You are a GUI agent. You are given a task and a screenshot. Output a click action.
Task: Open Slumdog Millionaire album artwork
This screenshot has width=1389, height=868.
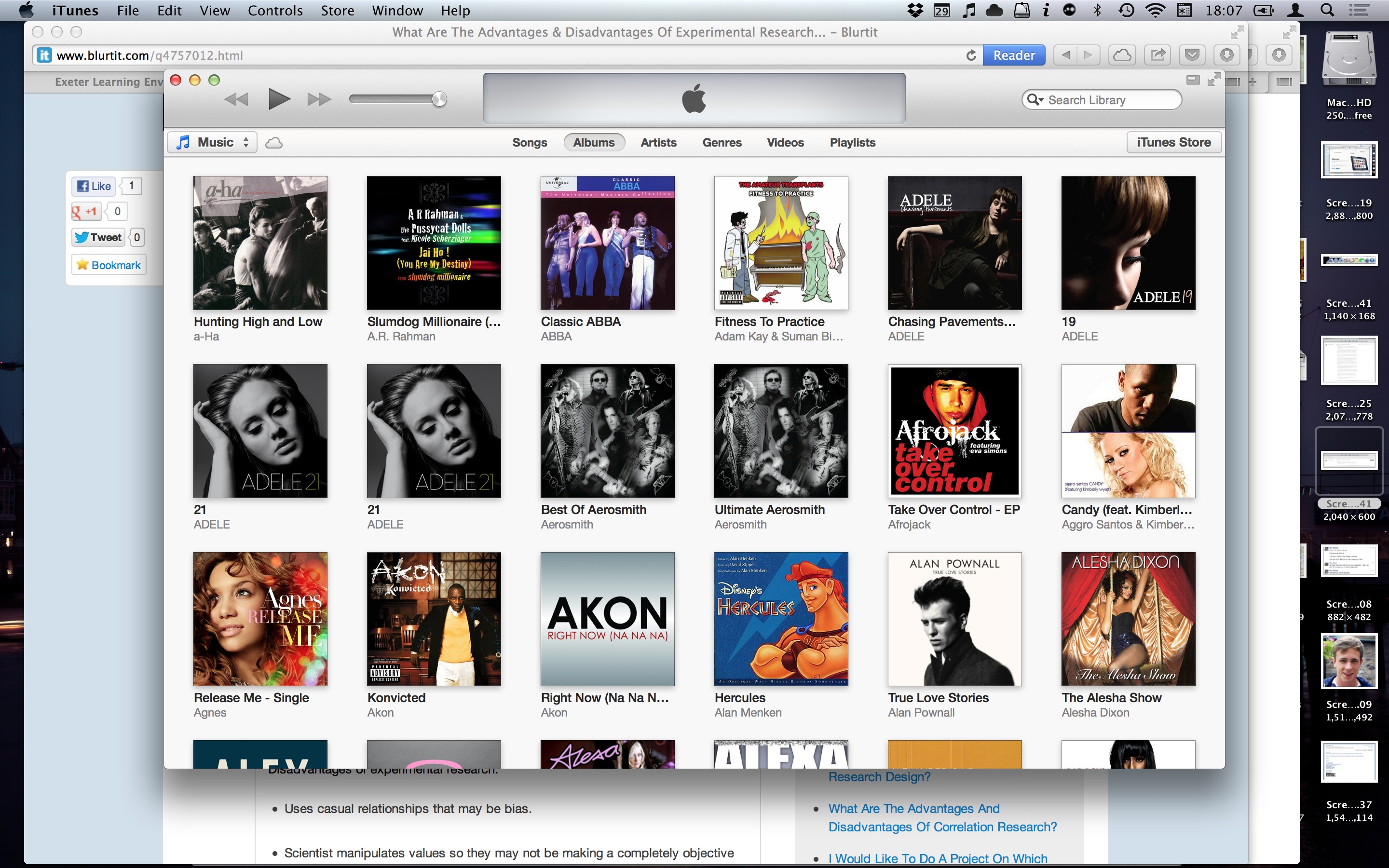pos(434,243)
